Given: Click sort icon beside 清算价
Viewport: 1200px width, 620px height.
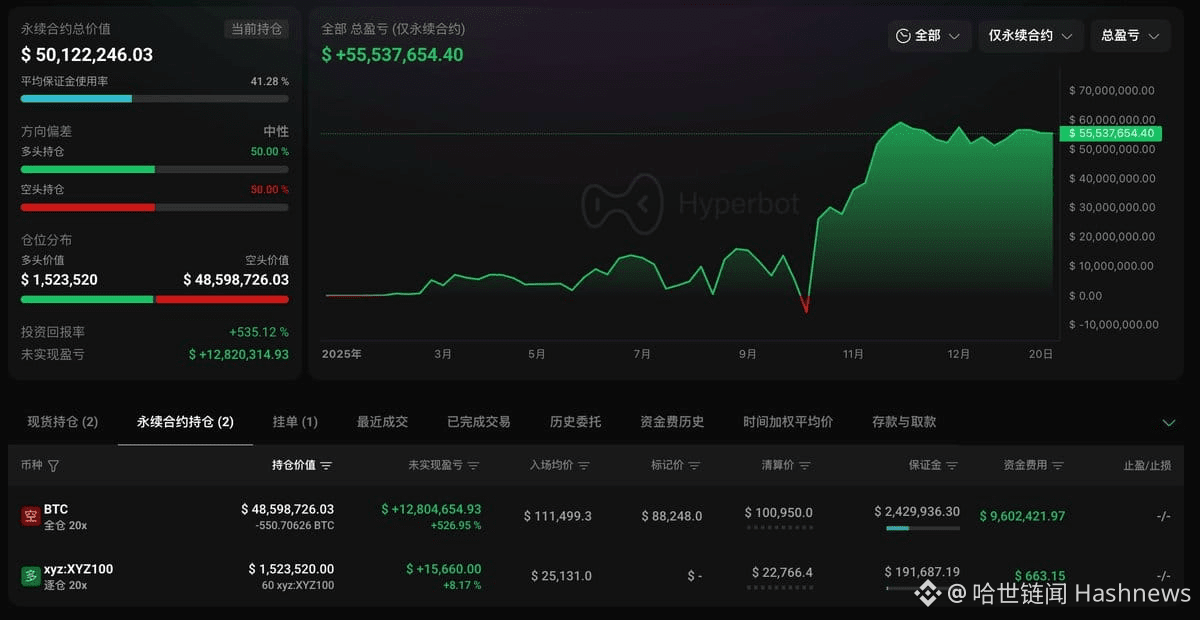Looking at the screenshot, I should [805, 466].
